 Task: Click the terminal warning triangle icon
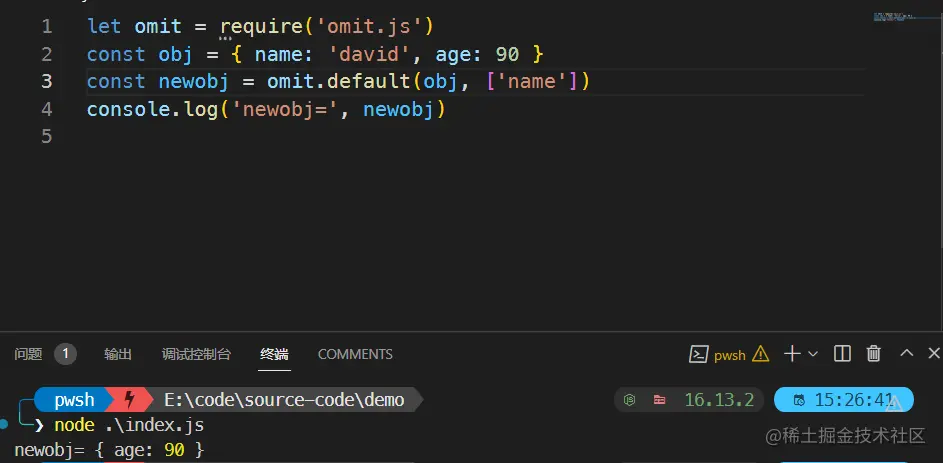click(x=760, y=354)
